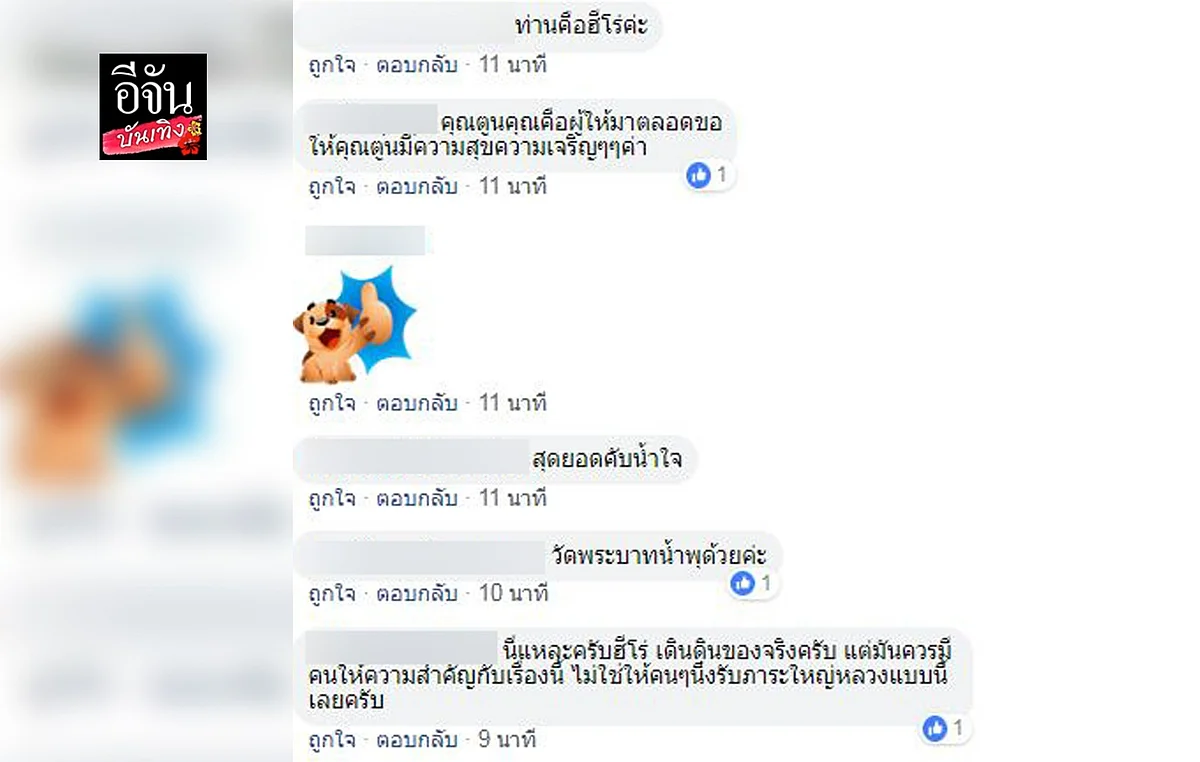The width and height of the screenshot is (1200, 762).
Task: Open the 9 นาที timestamp of last comment
Action: tap(507, 740)
